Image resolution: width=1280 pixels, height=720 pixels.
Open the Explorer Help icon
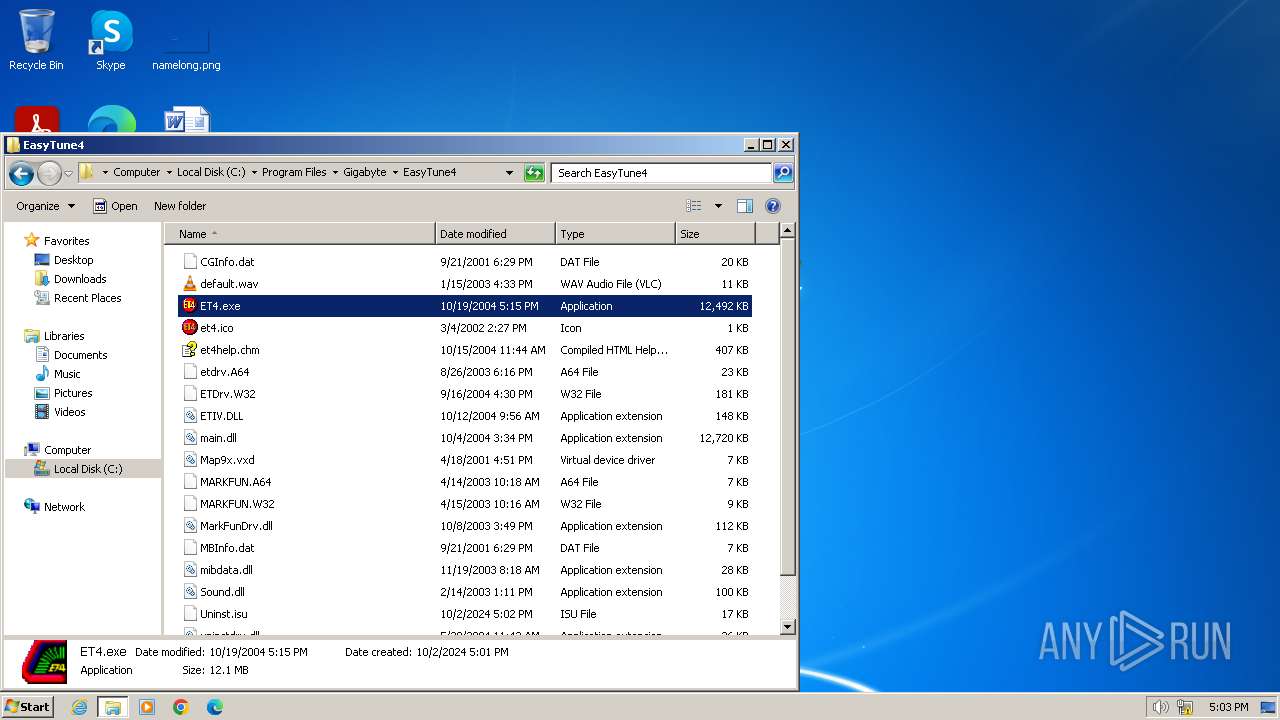pos(773,206)
